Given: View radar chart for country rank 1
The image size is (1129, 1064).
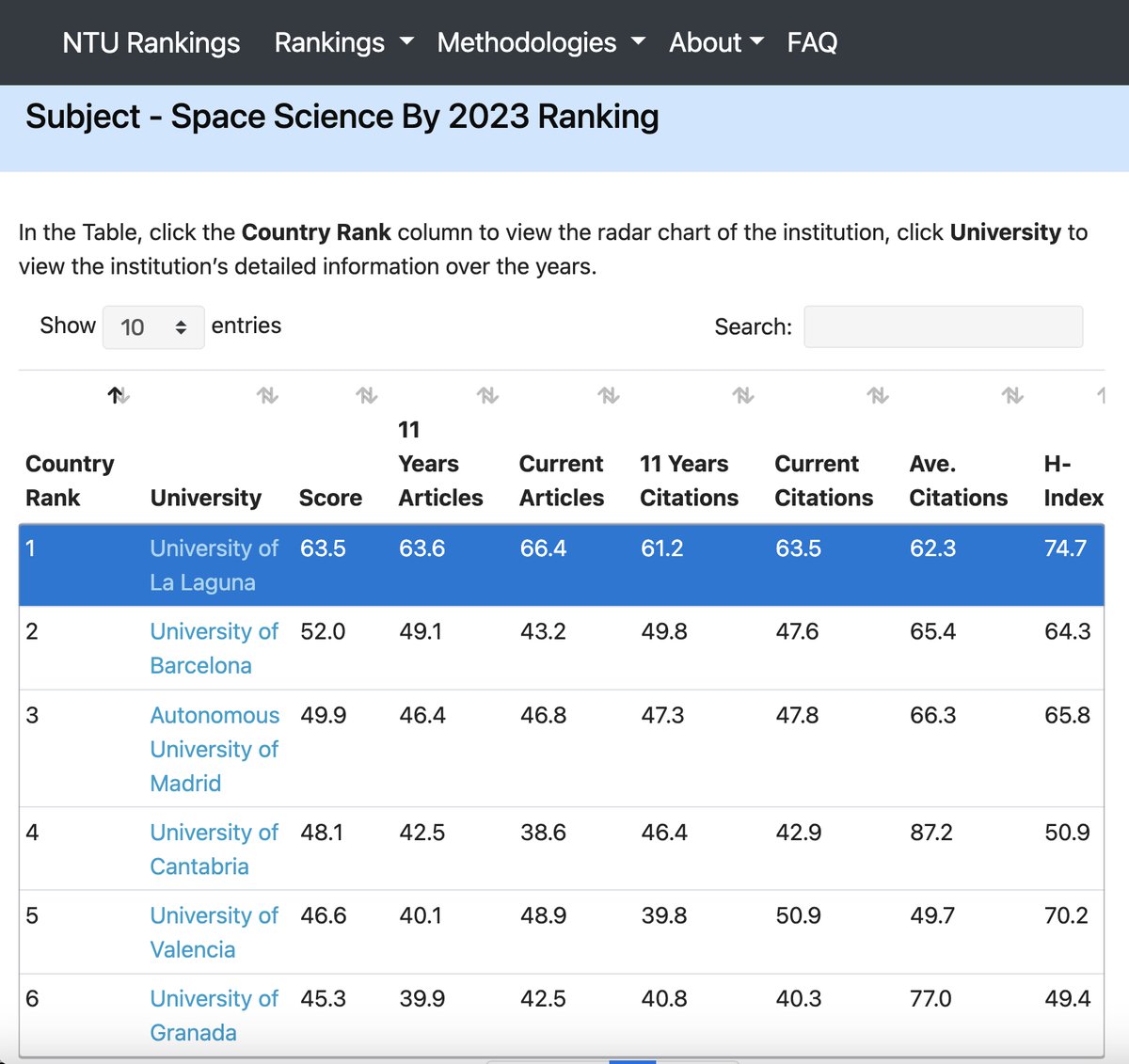Looking at the screenshot, I should pyautogui.click(x=30, y=548).
